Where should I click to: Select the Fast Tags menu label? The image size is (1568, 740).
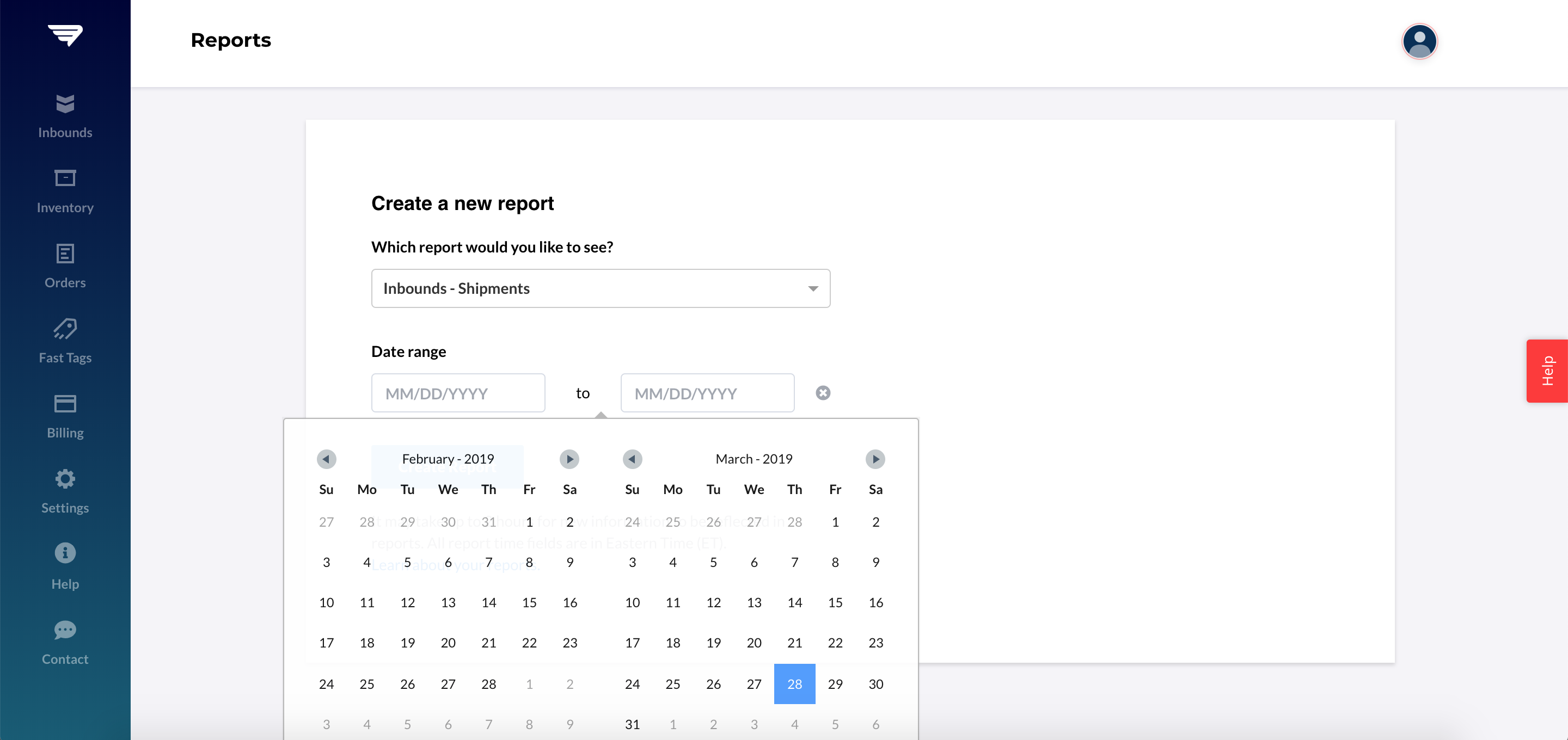click(65, 358)
